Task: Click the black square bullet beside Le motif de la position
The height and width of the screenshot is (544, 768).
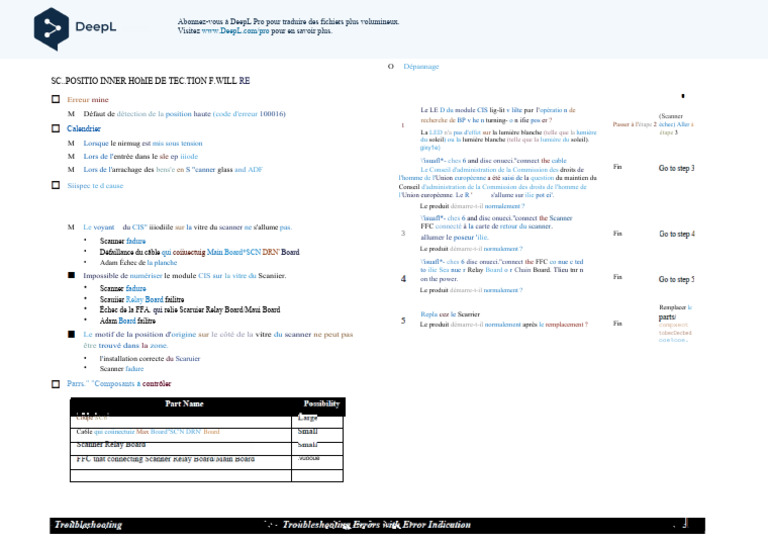Action: tap(72, 334)
